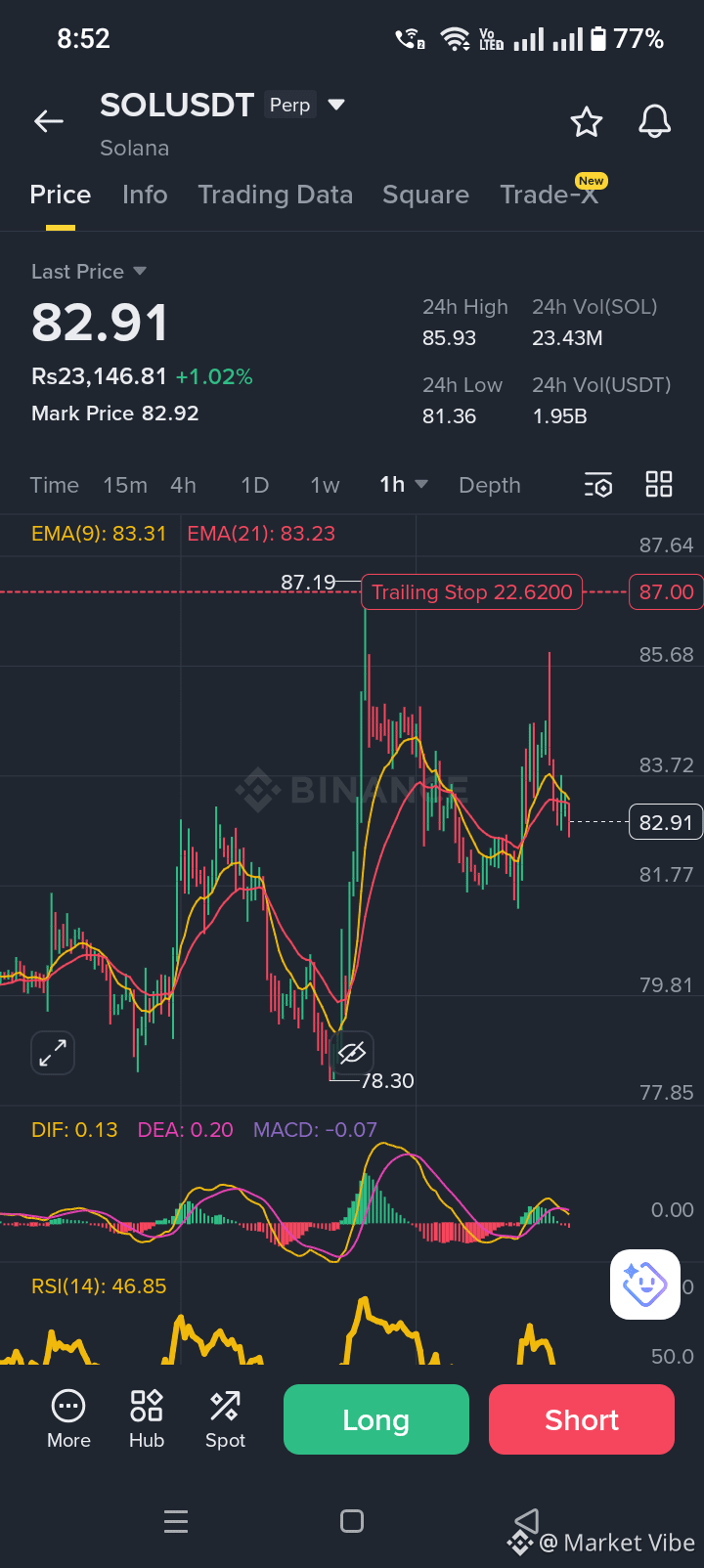Select the 1w chart interval
Screen dimensions: 704x1568
click(x=325, y=485)
